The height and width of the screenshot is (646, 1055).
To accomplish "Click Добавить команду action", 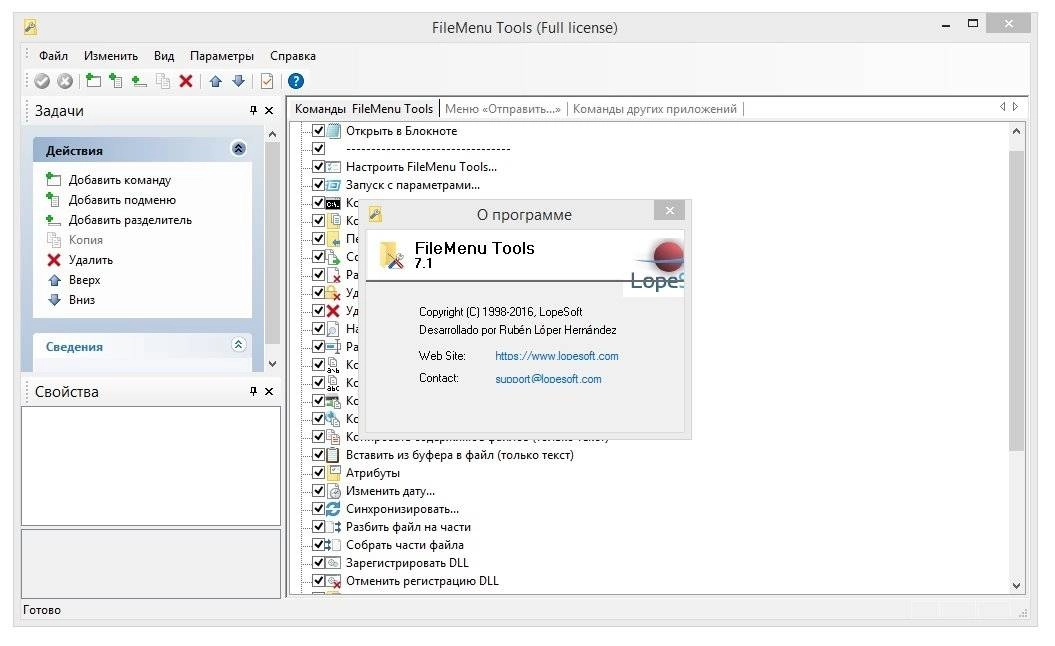I will point(120,180).
